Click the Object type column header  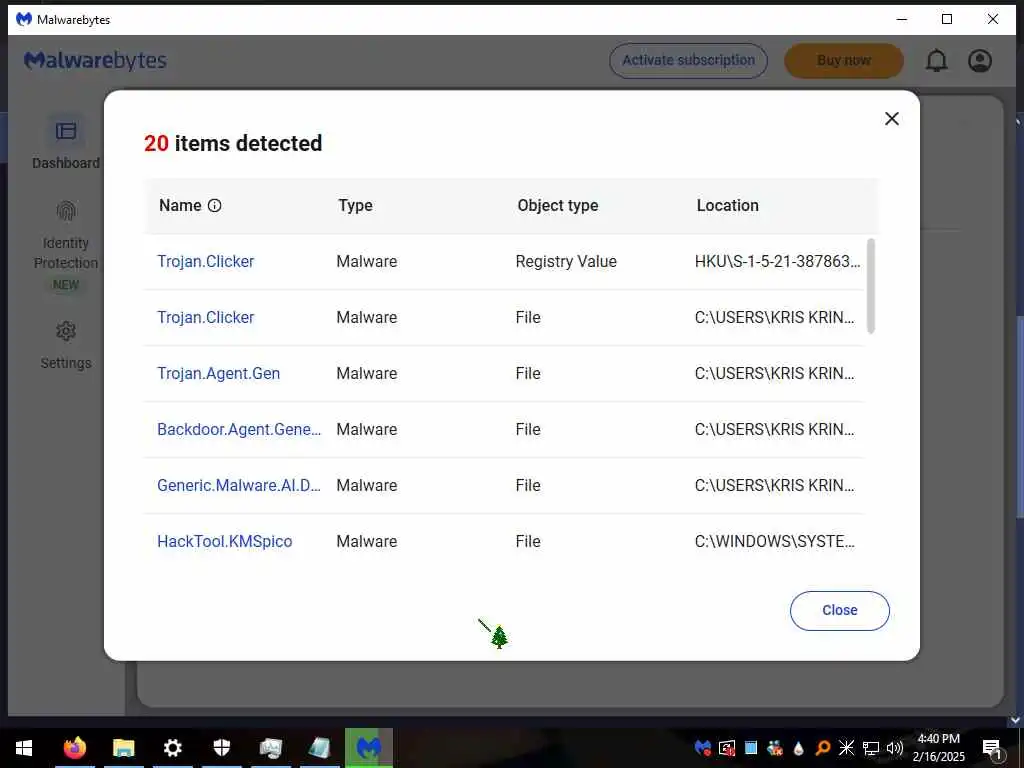tap(558, 206)
